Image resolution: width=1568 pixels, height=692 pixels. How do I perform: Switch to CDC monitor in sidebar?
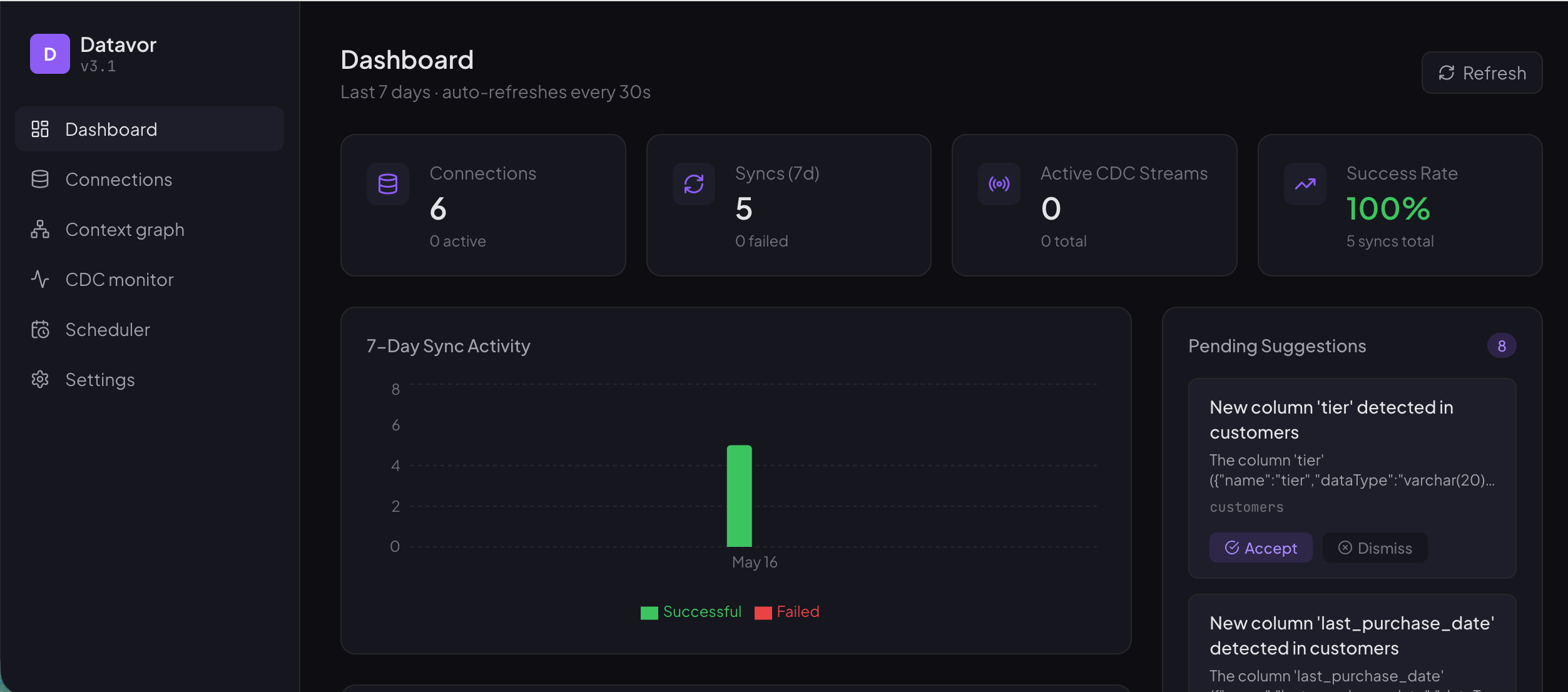point(150,279)
